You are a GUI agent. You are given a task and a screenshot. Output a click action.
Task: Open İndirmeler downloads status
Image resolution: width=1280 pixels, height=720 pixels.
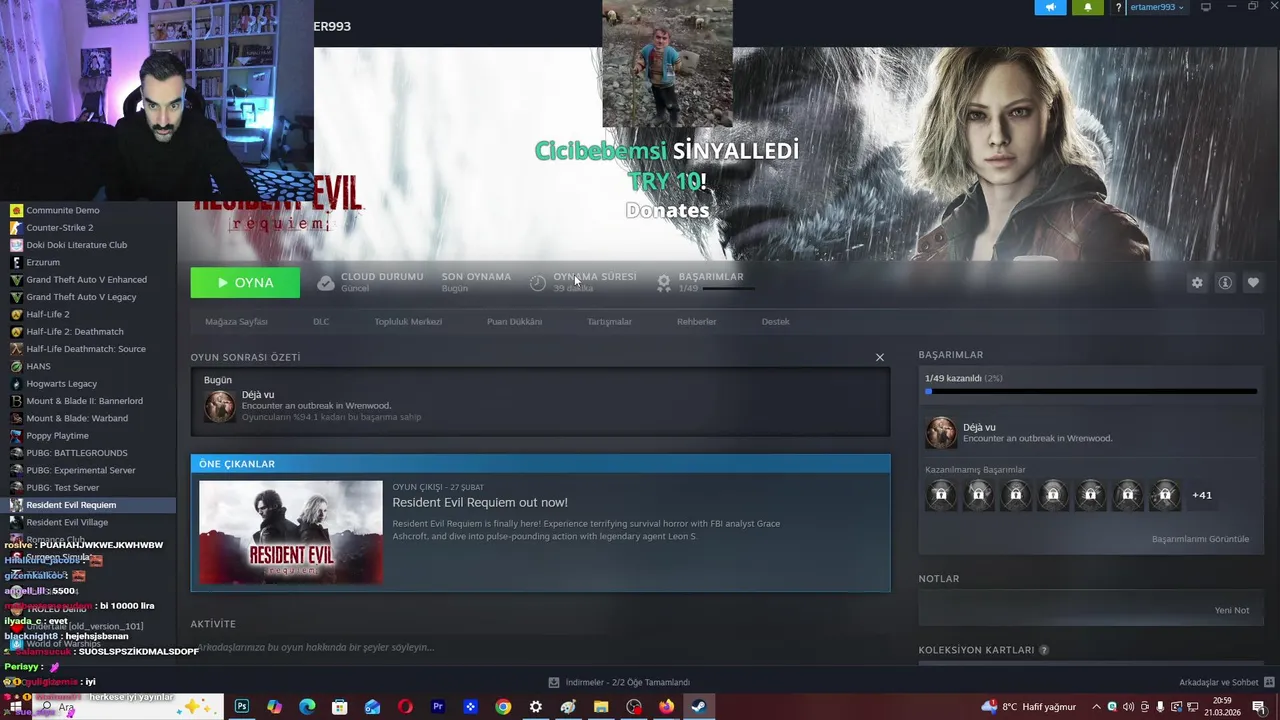click(619, 682)
